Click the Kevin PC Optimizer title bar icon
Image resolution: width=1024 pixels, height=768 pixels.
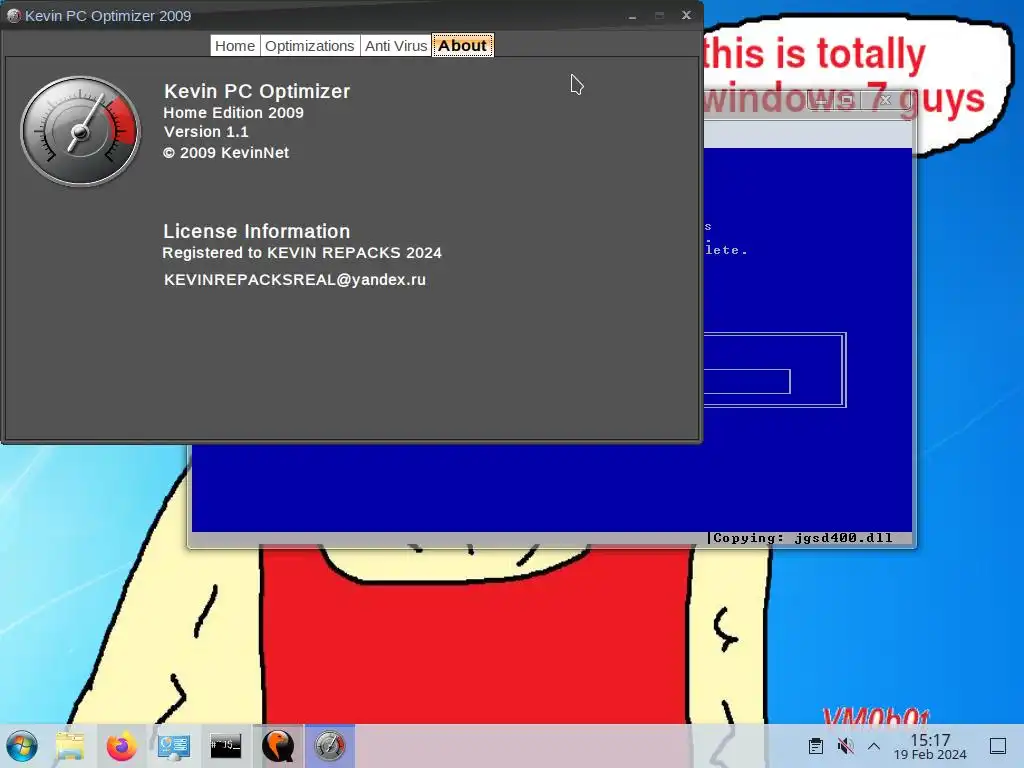tap(13, 16)
